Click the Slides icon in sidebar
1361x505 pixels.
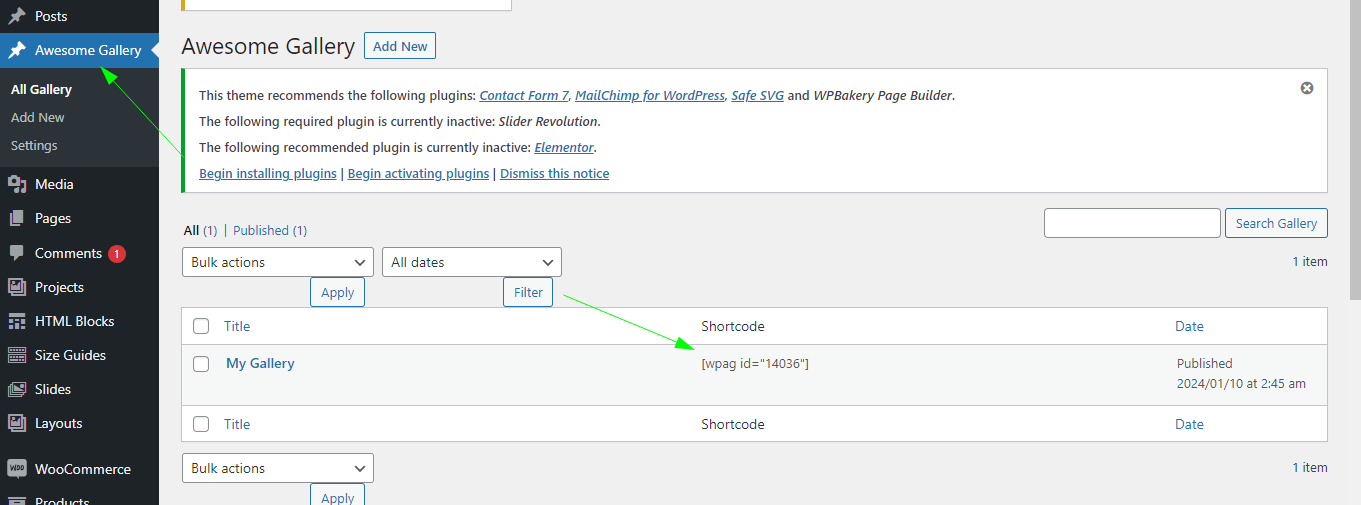(x=17, y=389)
